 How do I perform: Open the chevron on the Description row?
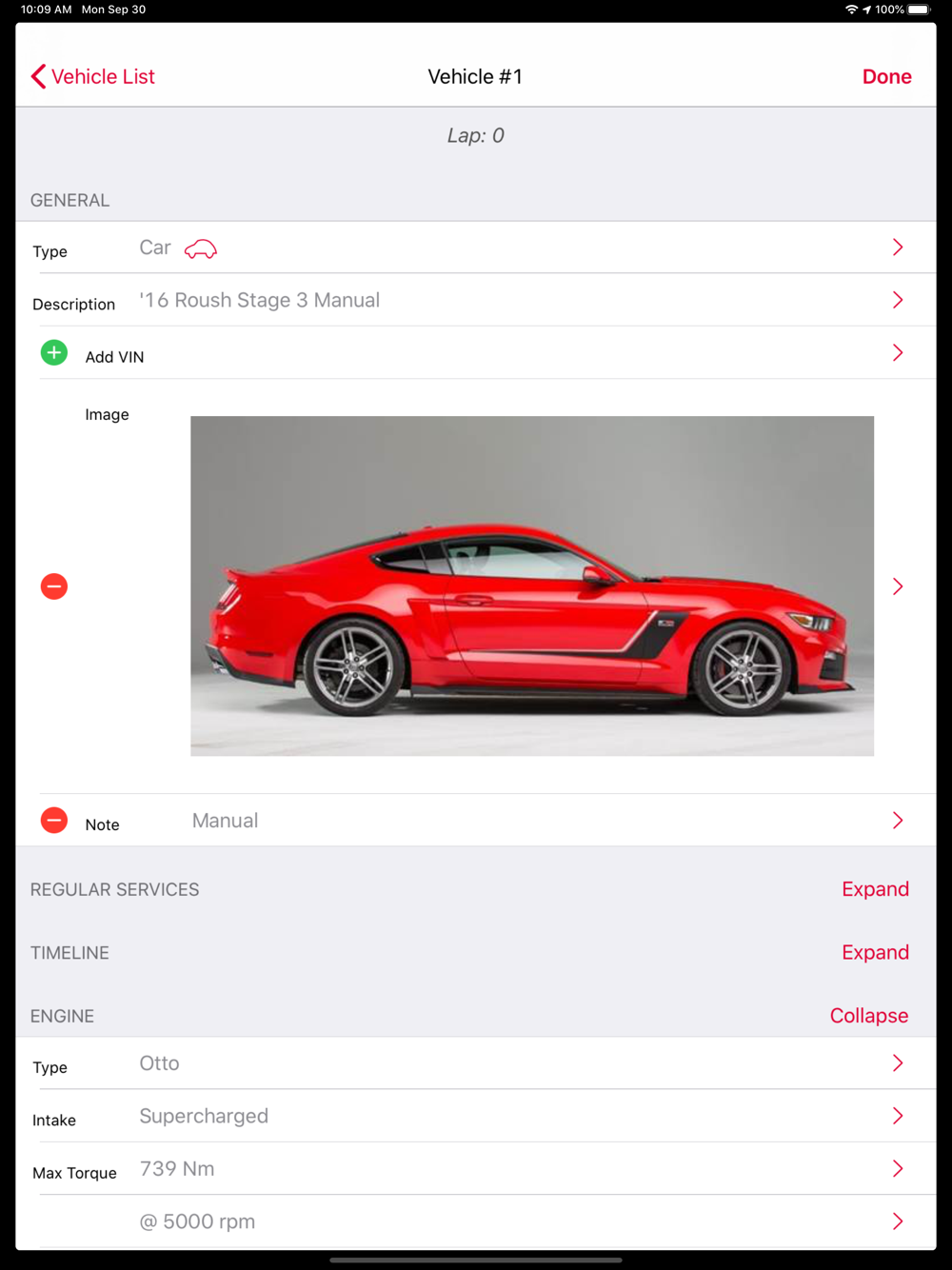pos(898,300)
